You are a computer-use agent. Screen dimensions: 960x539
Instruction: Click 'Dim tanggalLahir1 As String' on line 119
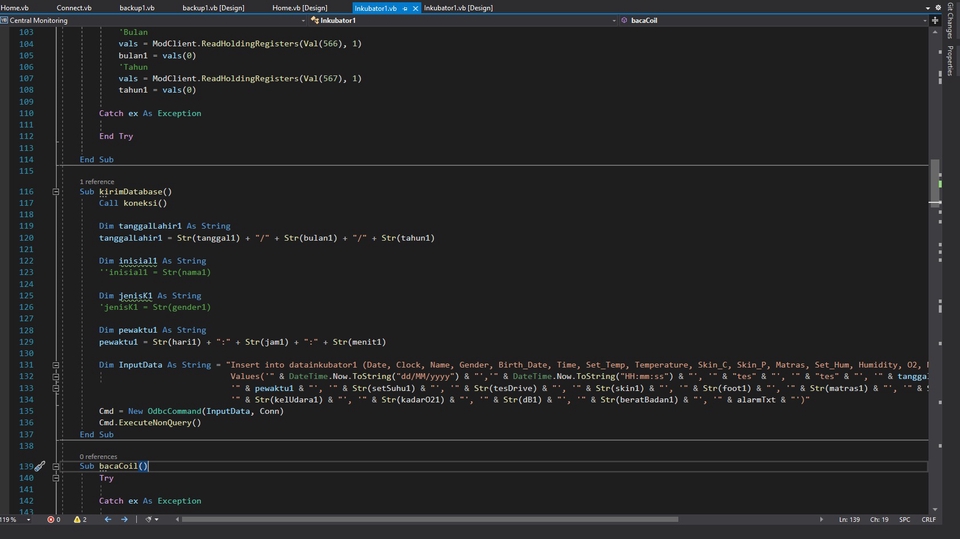[x=165, y=226]
